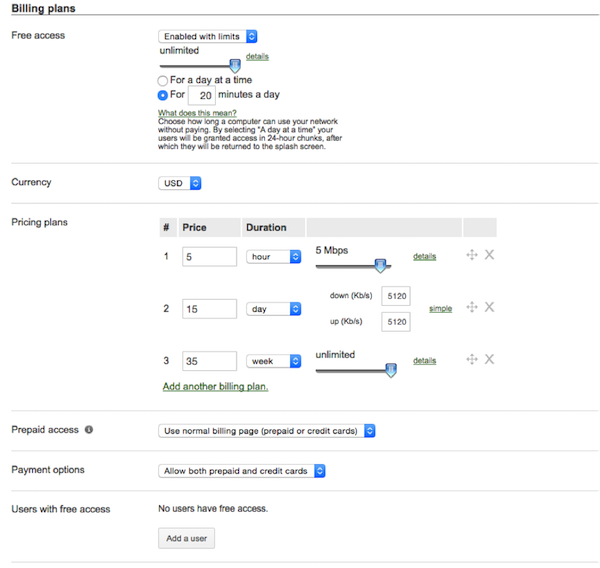Screen dimensions: 600x568
Task: Open the Prepaid access billing page dropdown
Action: (267, 431)
